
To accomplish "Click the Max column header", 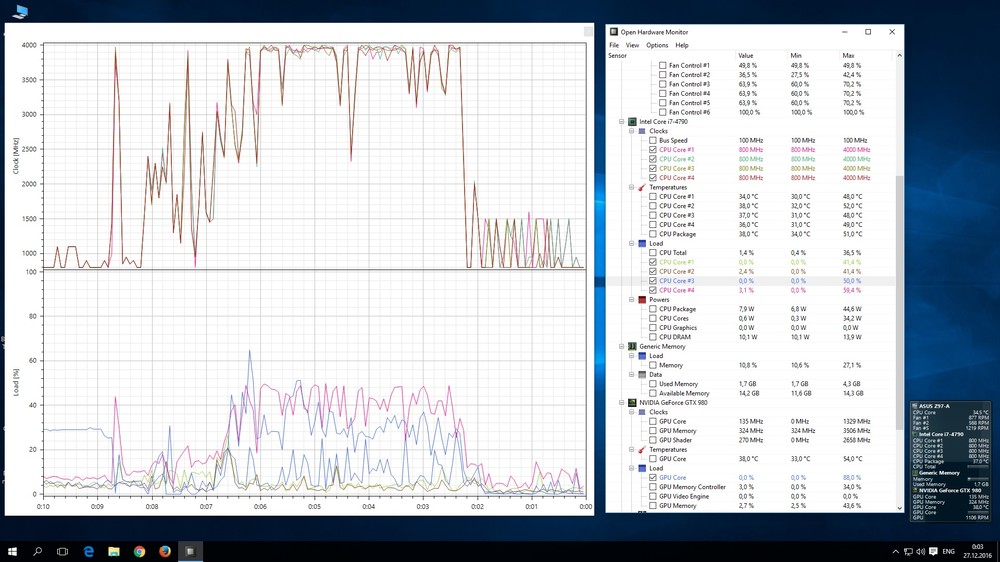I will click(848, 56).
